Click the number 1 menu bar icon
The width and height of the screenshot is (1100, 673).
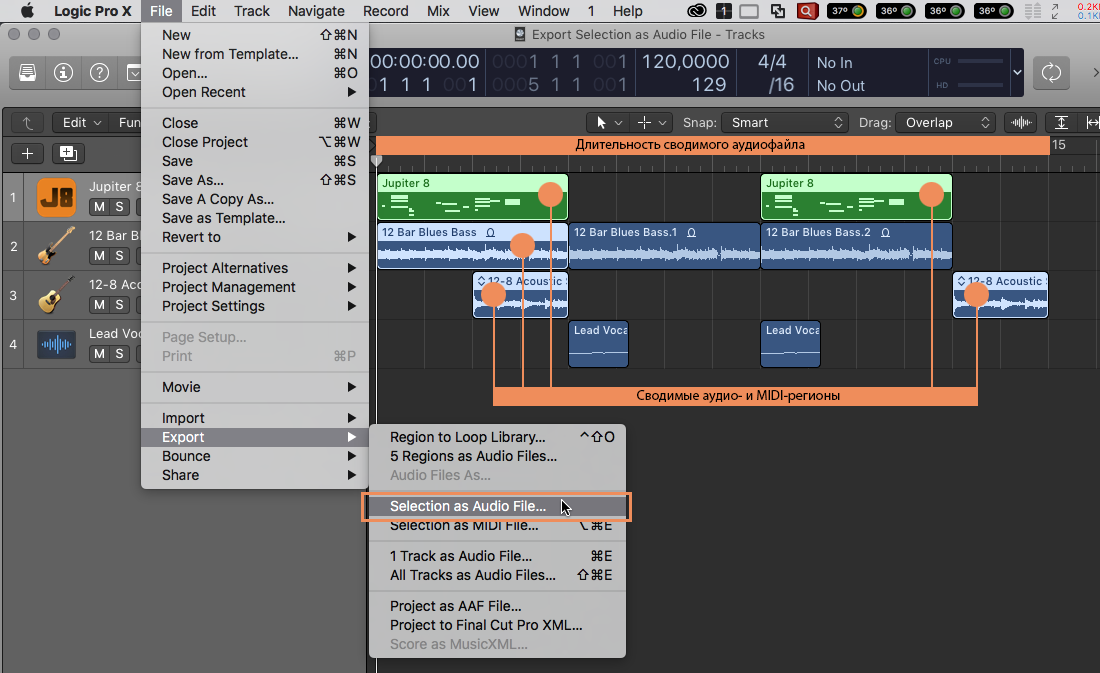724,11
